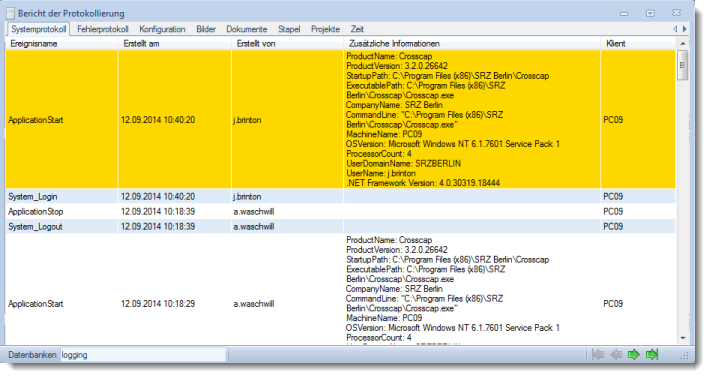Click PC09 in the highlighted row
710x378 pixels.
point(613,120)
